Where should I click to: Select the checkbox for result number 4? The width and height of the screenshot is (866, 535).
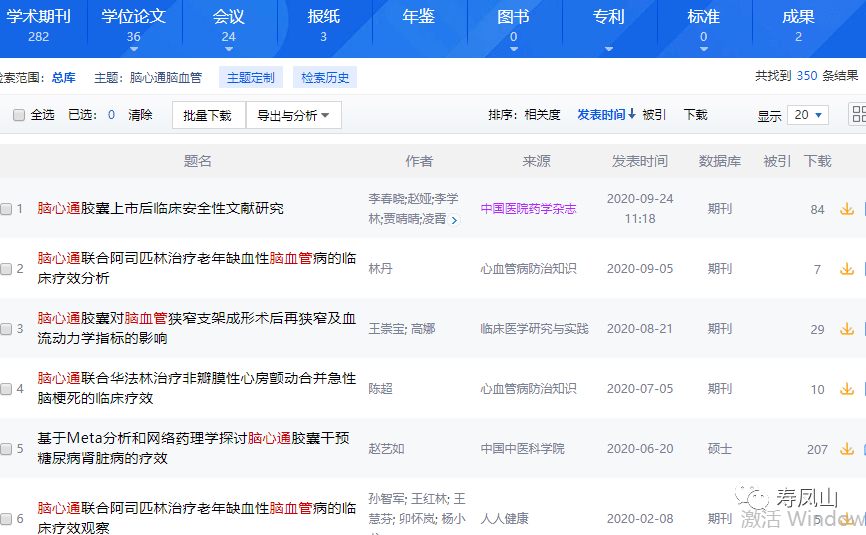tap(6, 389)
